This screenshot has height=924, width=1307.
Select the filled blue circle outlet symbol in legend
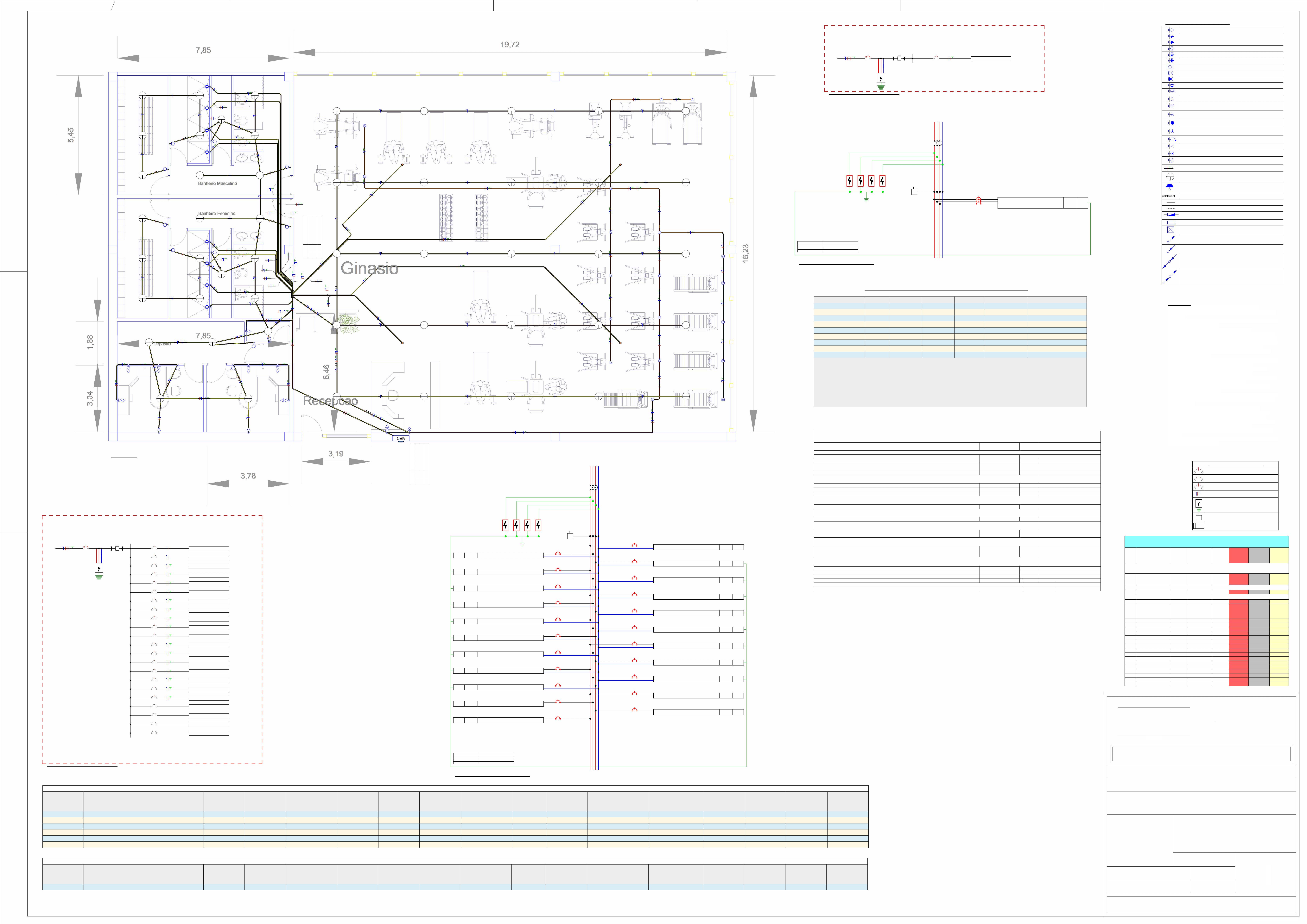(x=1171, y=123)
